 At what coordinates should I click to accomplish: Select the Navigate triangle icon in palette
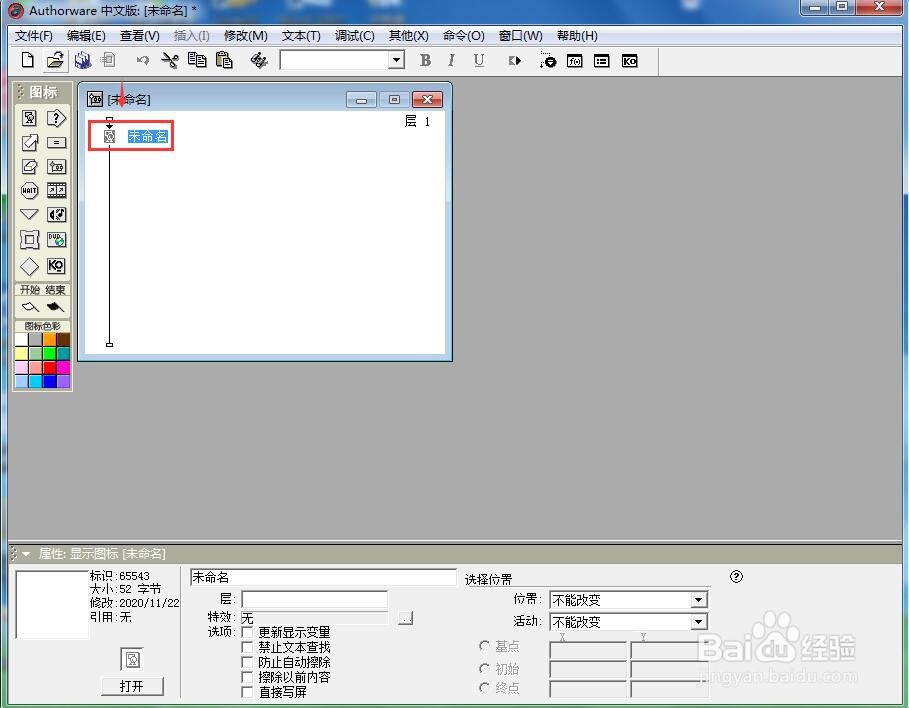coord(30,215)
